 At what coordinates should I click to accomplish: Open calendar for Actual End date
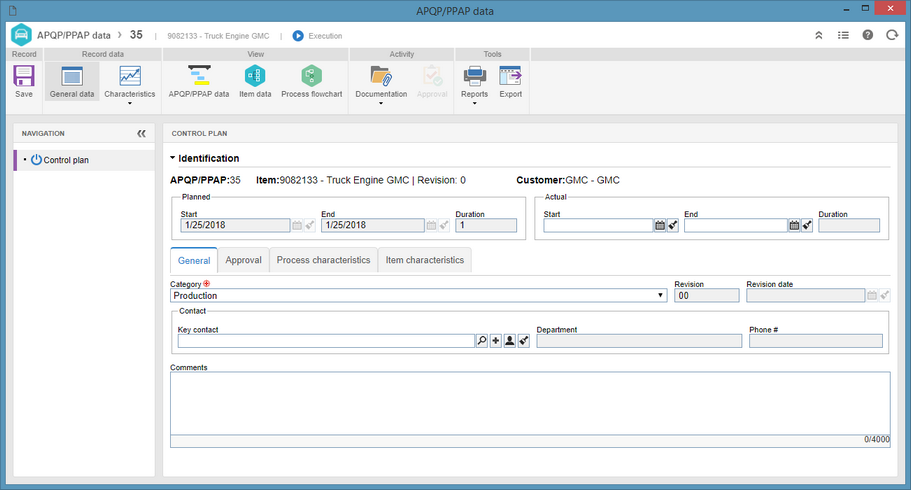[x=794, y=226]
